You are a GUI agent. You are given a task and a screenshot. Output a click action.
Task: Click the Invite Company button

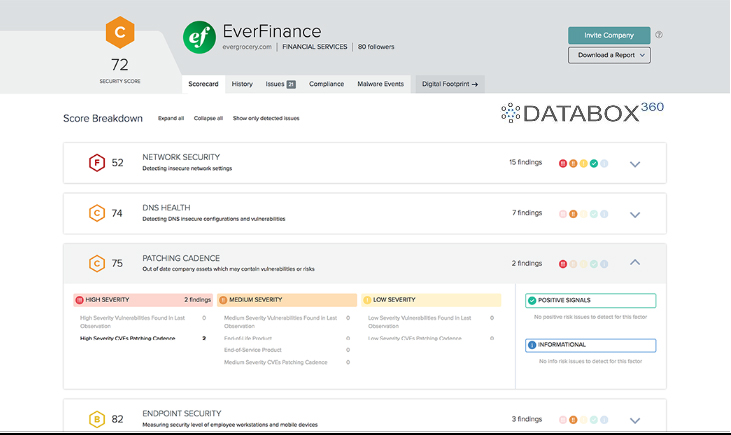coord(609,35)
